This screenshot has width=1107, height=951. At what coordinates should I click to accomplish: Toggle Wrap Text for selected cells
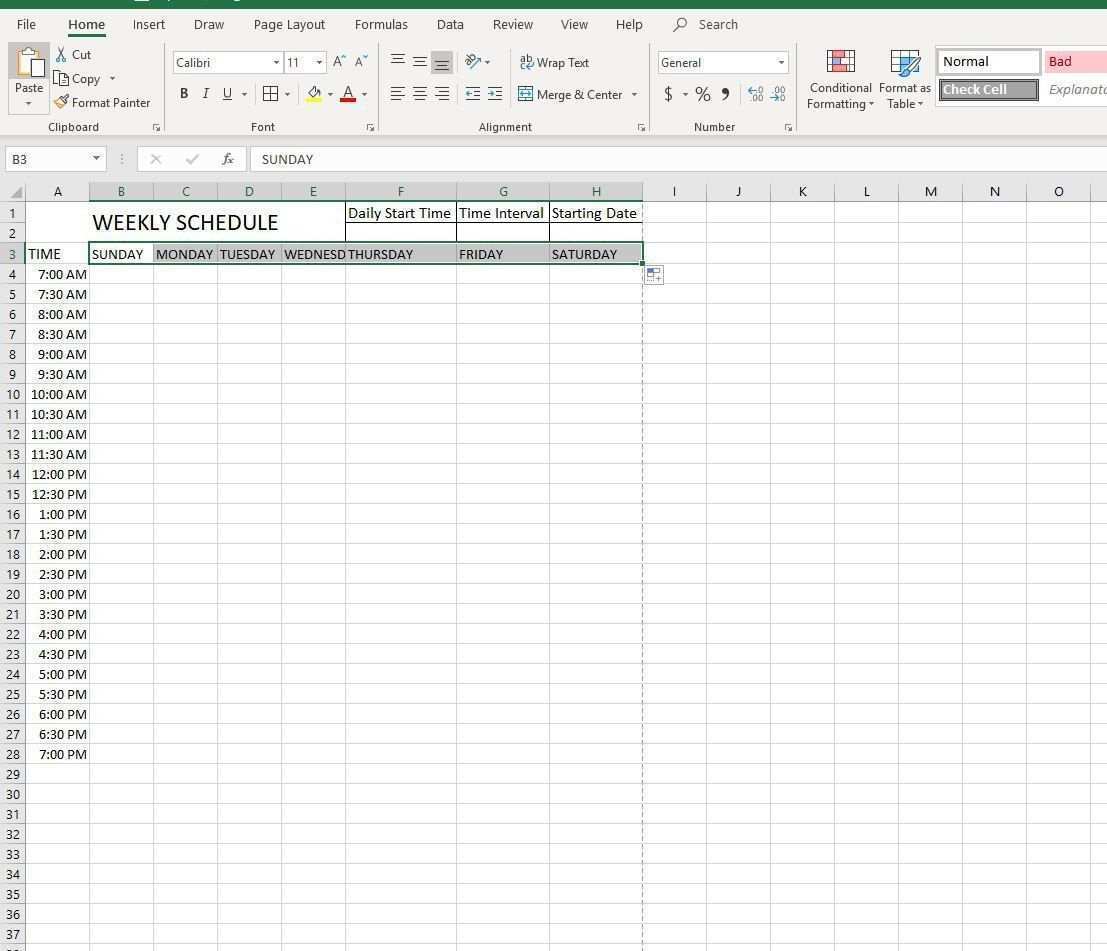(x=554, y=62)
